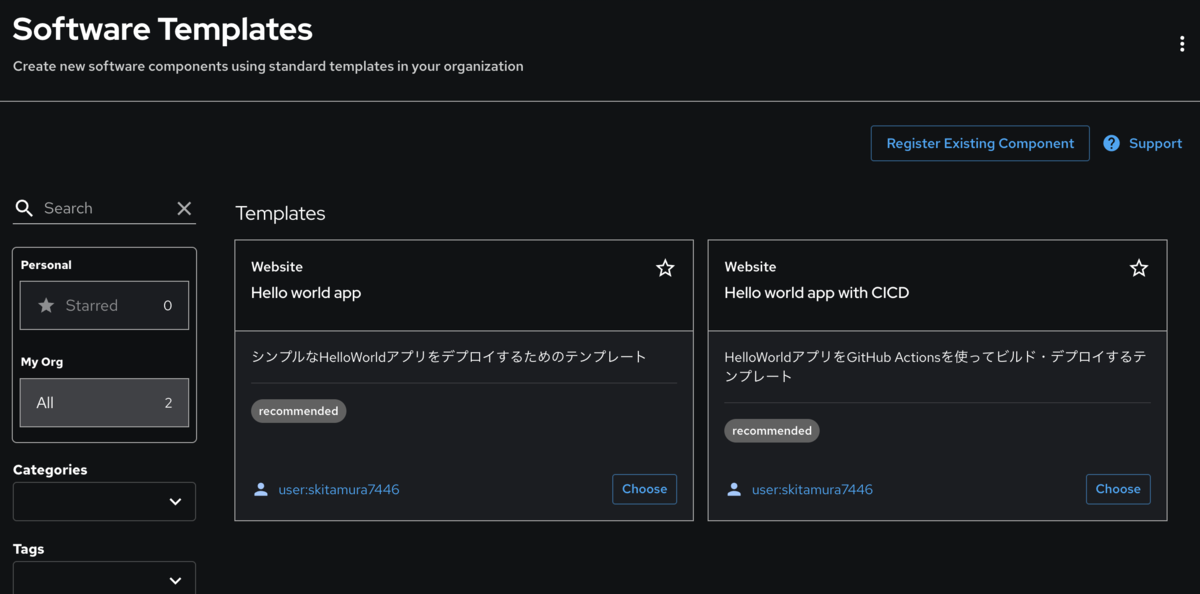The width and height of the screenshot is (1200, 594).
Task: Choose the Hello world app with CICD template
Action: tap(1118, 489)
